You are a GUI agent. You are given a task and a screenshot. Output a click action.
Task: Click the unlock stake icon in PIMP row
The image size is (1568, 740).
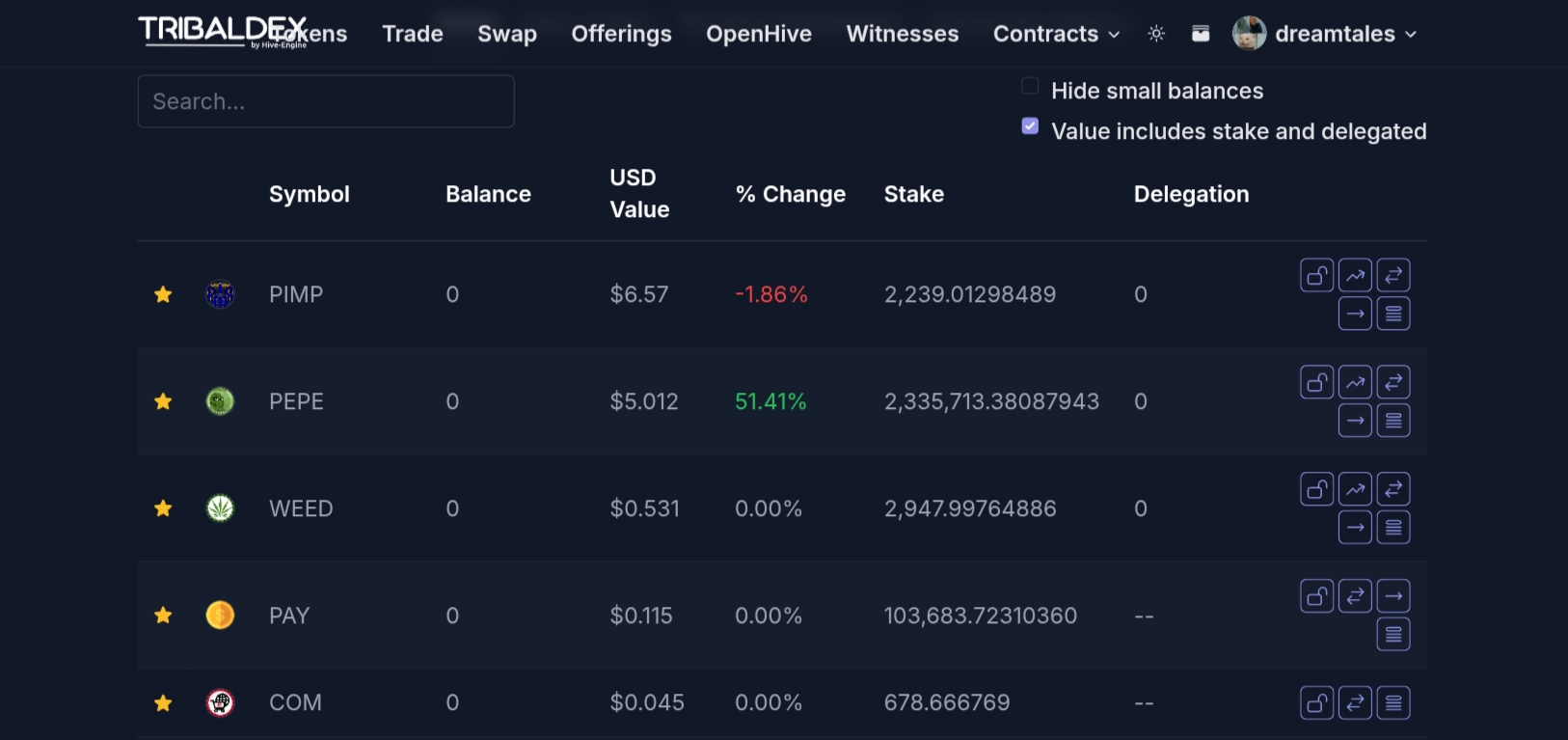click(x=1316, y=276)
